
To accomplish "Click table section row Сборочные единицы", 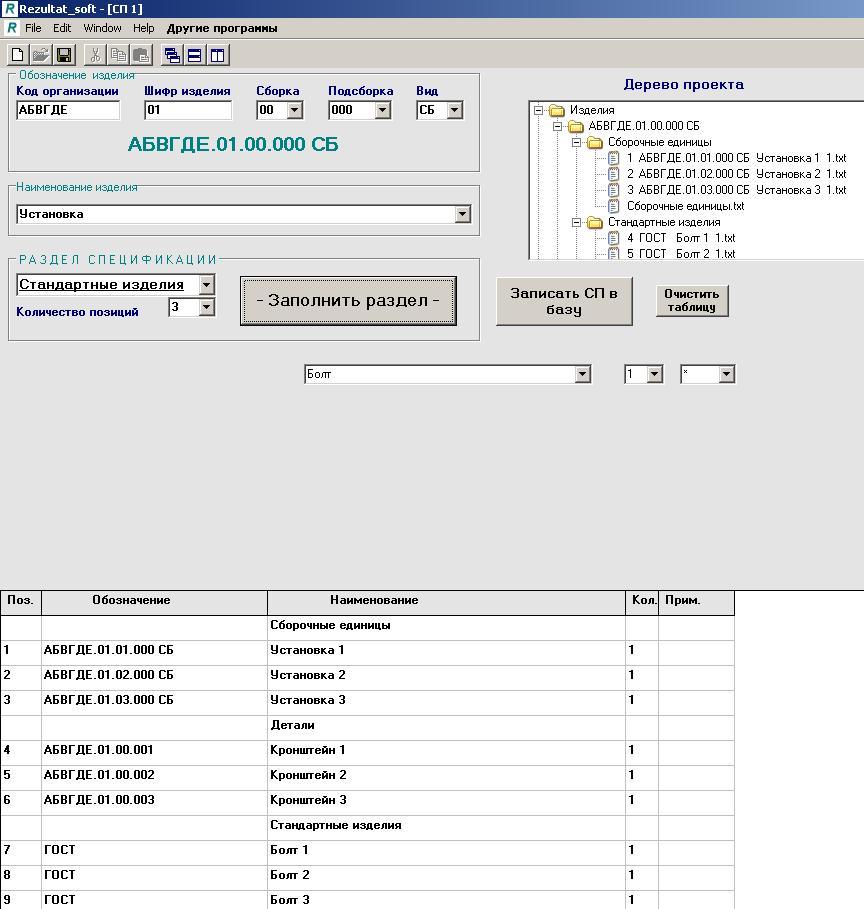I will [x=446, y=628].
